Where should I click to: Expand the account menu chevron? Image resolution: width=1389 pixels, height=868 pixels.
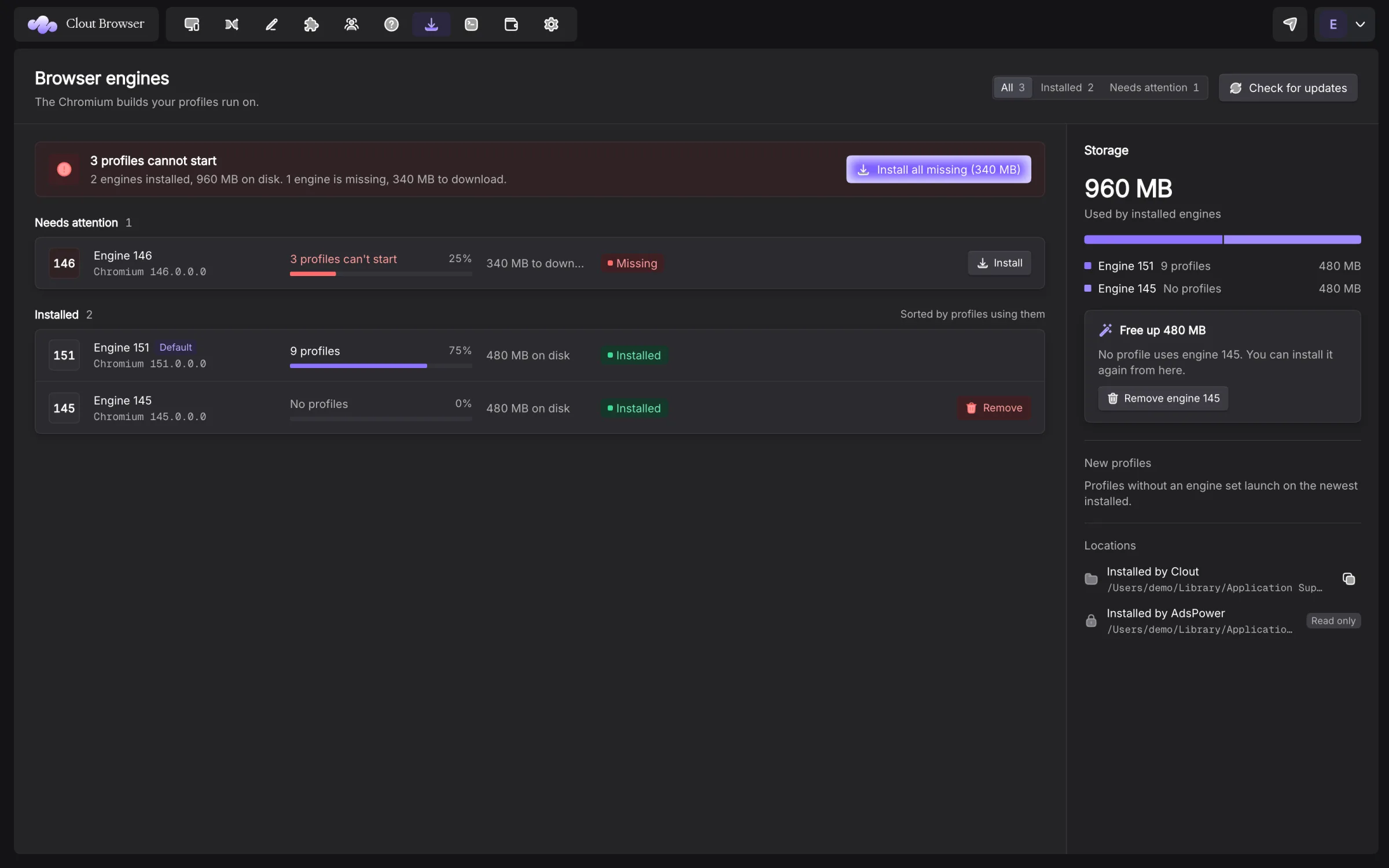(x=1360, y=24)
